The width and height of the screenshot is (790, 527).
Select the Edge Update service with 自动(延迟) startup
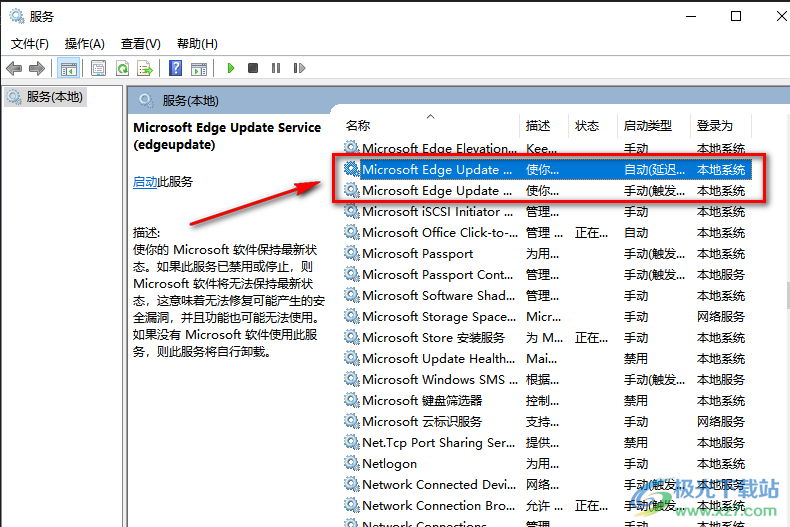coord(547,170)
